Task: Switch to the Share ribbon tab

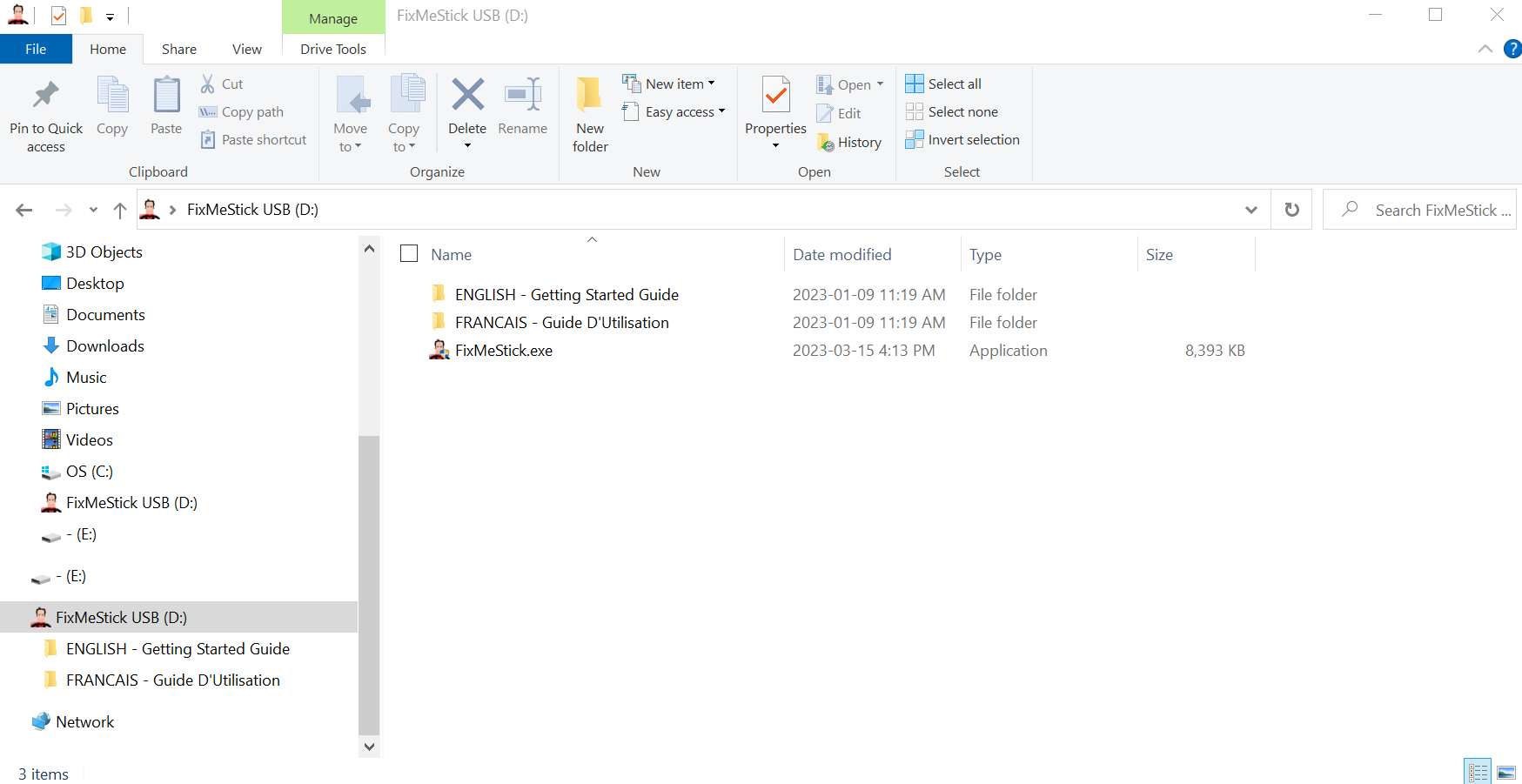Action: tap(179, 49)
